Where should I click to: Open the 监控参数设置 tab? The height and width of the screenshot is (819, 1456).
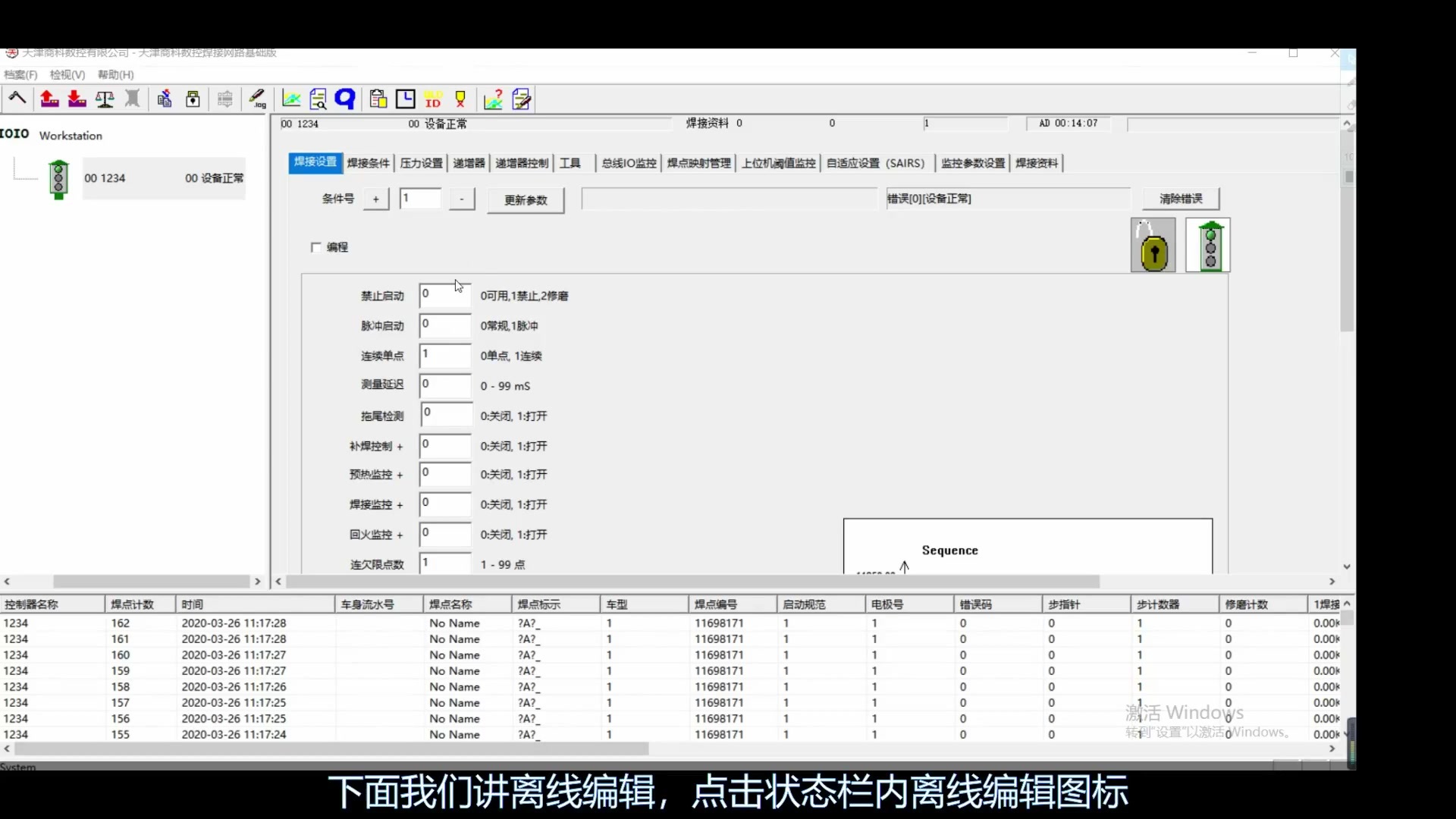coord(973,163)
